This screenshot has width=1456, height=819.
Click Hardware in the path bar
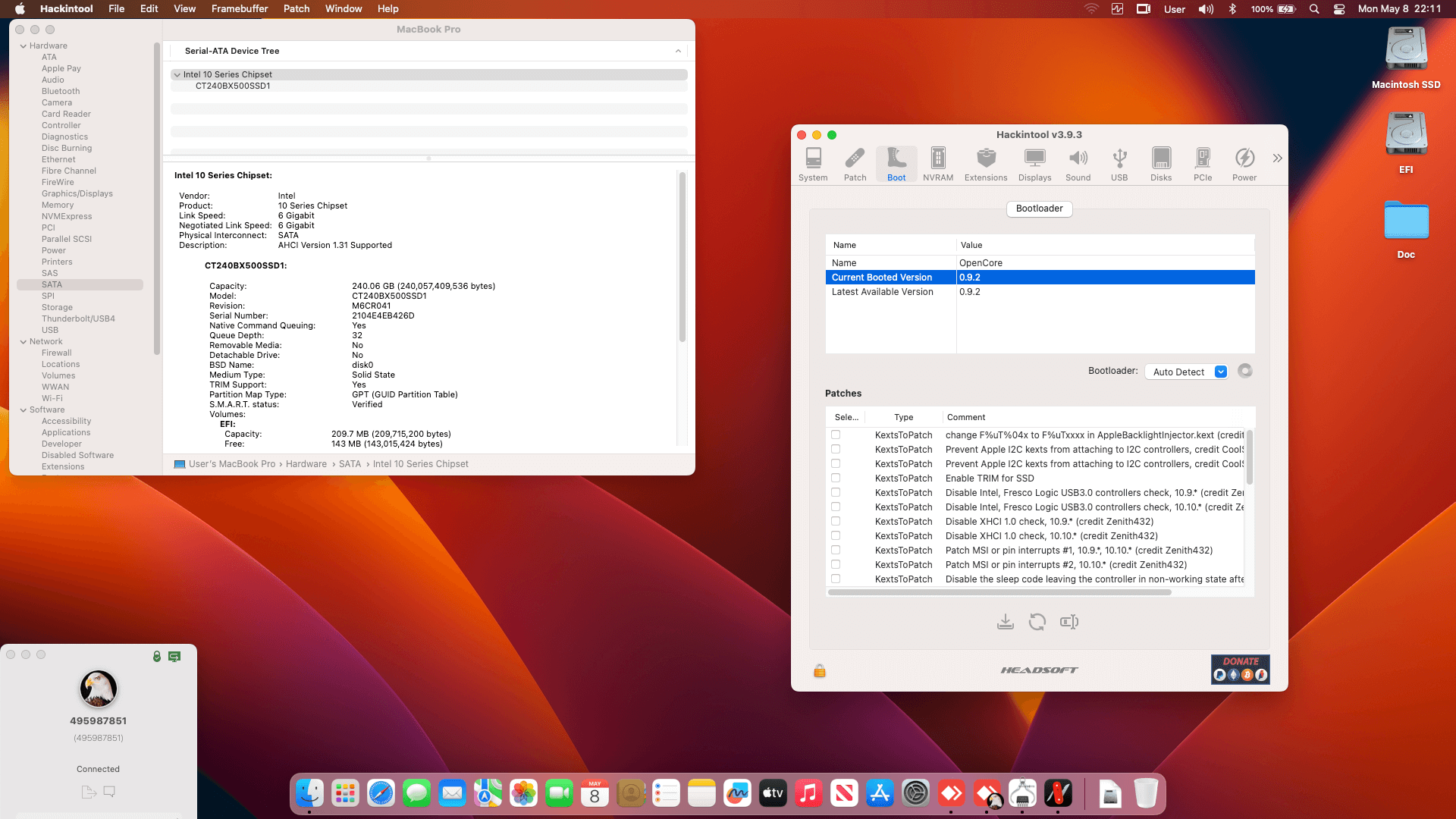(306, 464)
